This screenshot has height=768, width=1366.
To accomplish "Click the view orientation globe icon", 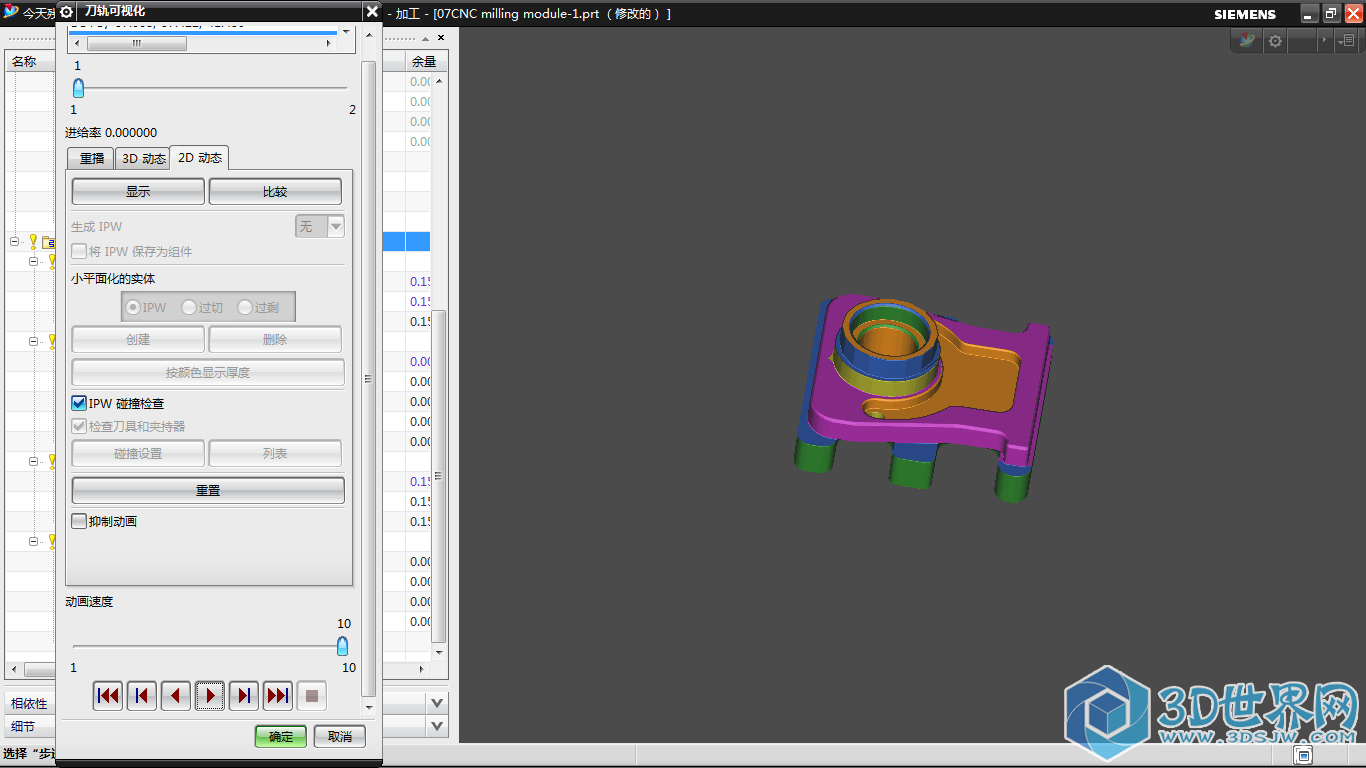I will tap(1247, 41).
